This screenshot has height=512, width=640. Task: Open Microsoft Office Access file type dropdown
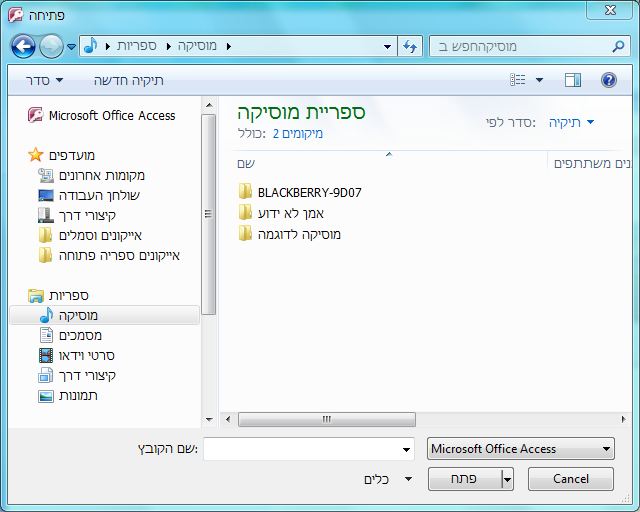(520, 449)
